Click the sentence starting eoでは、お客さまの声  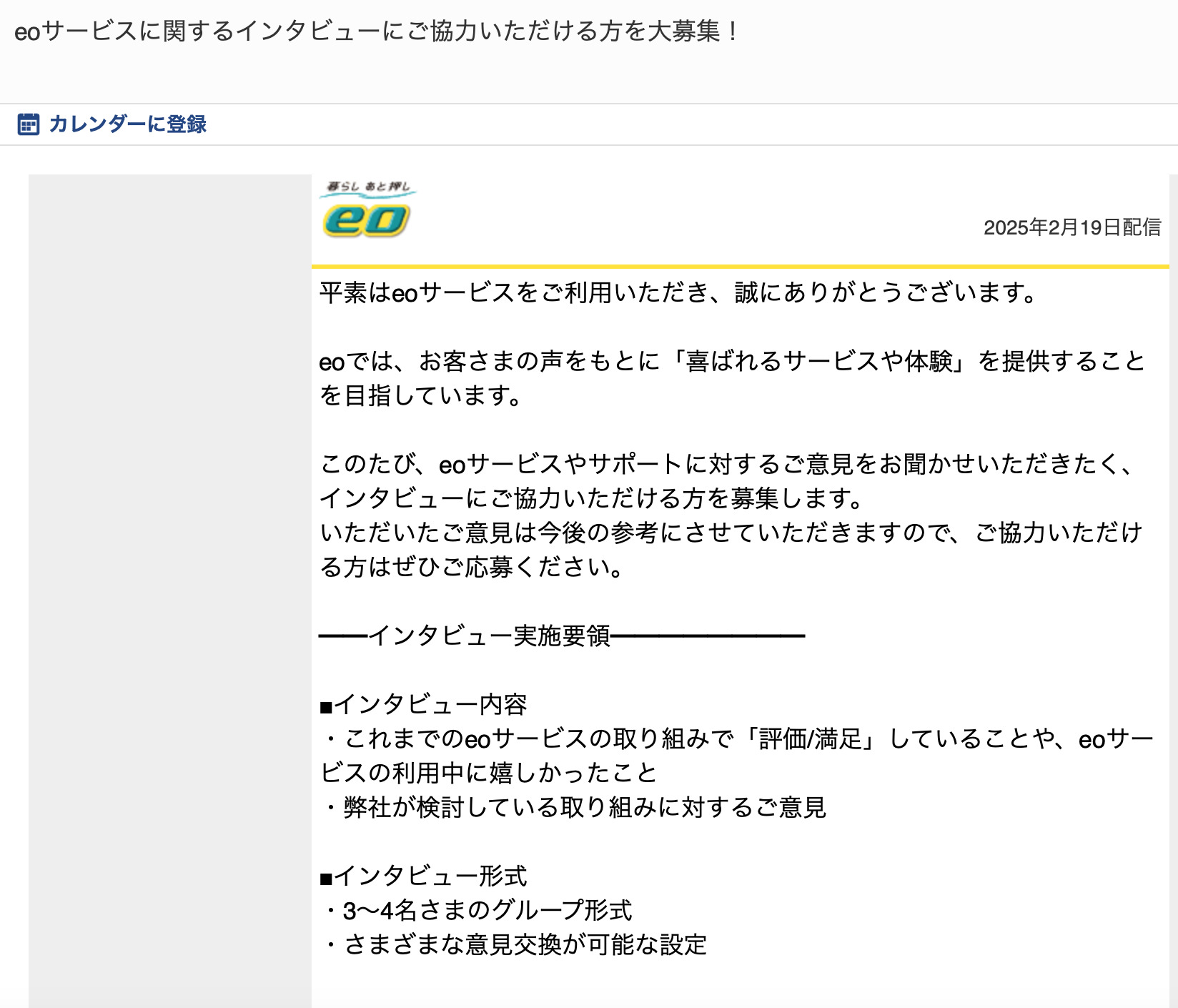[x=732, y=361]
